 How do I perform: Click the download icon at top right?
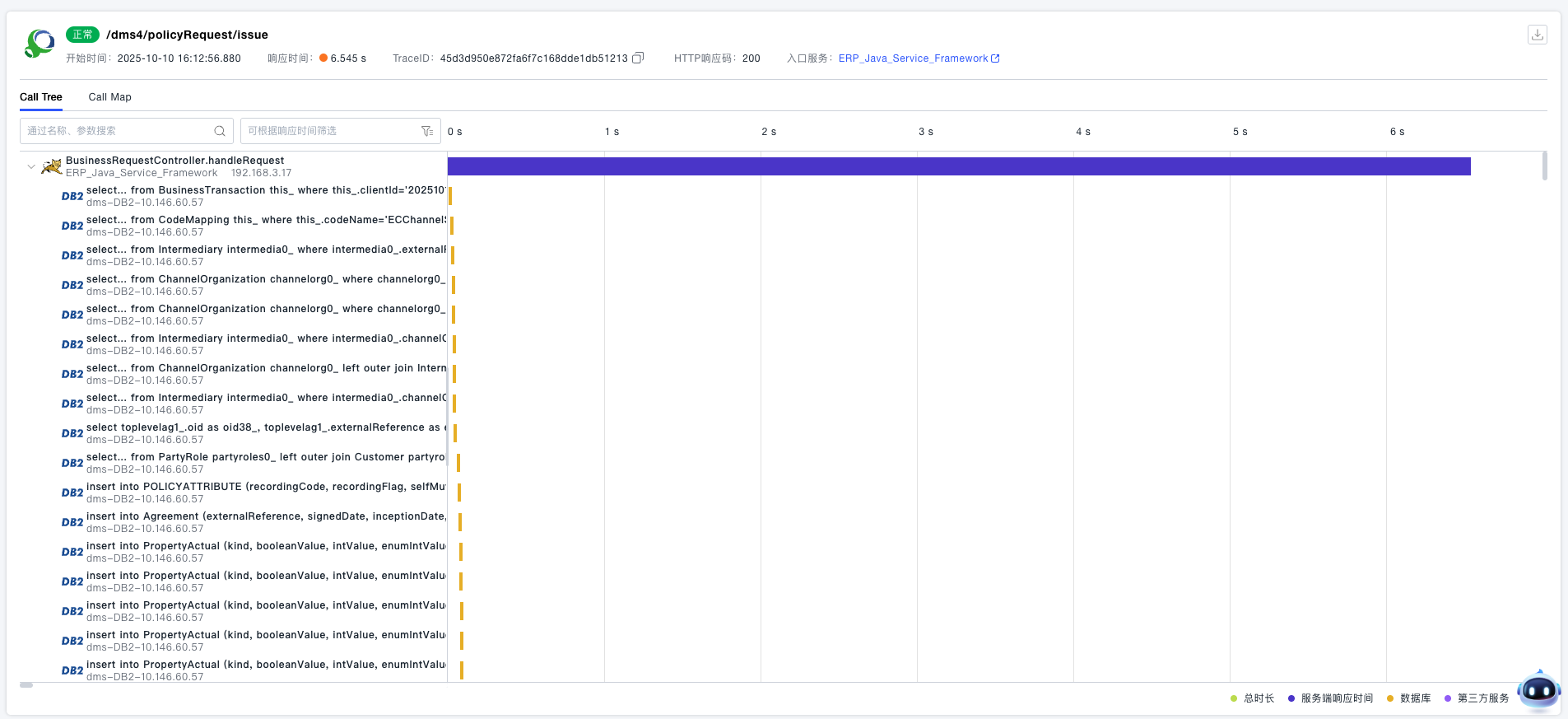tap(1537, 35)
